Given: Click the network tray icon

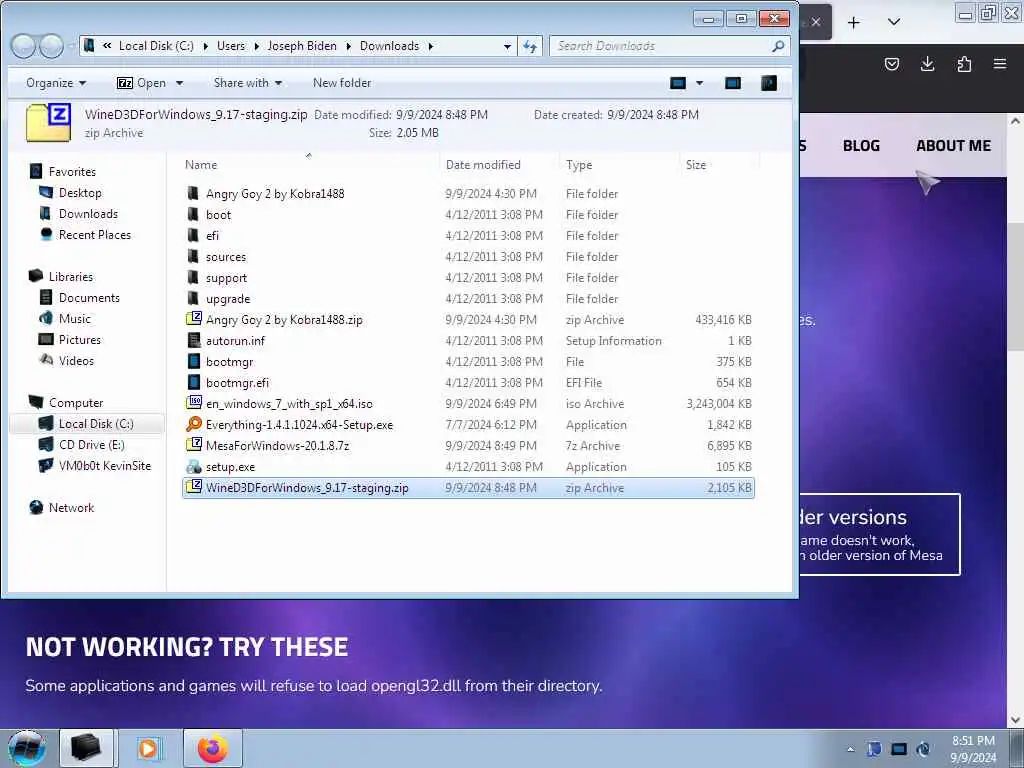Looking at the screenshot, I should pos(899,749).
